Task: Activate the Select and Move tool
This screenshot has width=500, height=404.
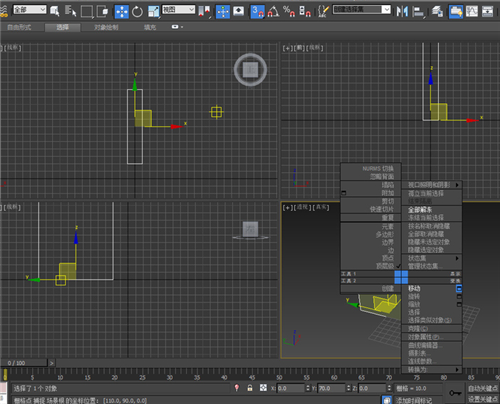Action: (x=122, y=11)
